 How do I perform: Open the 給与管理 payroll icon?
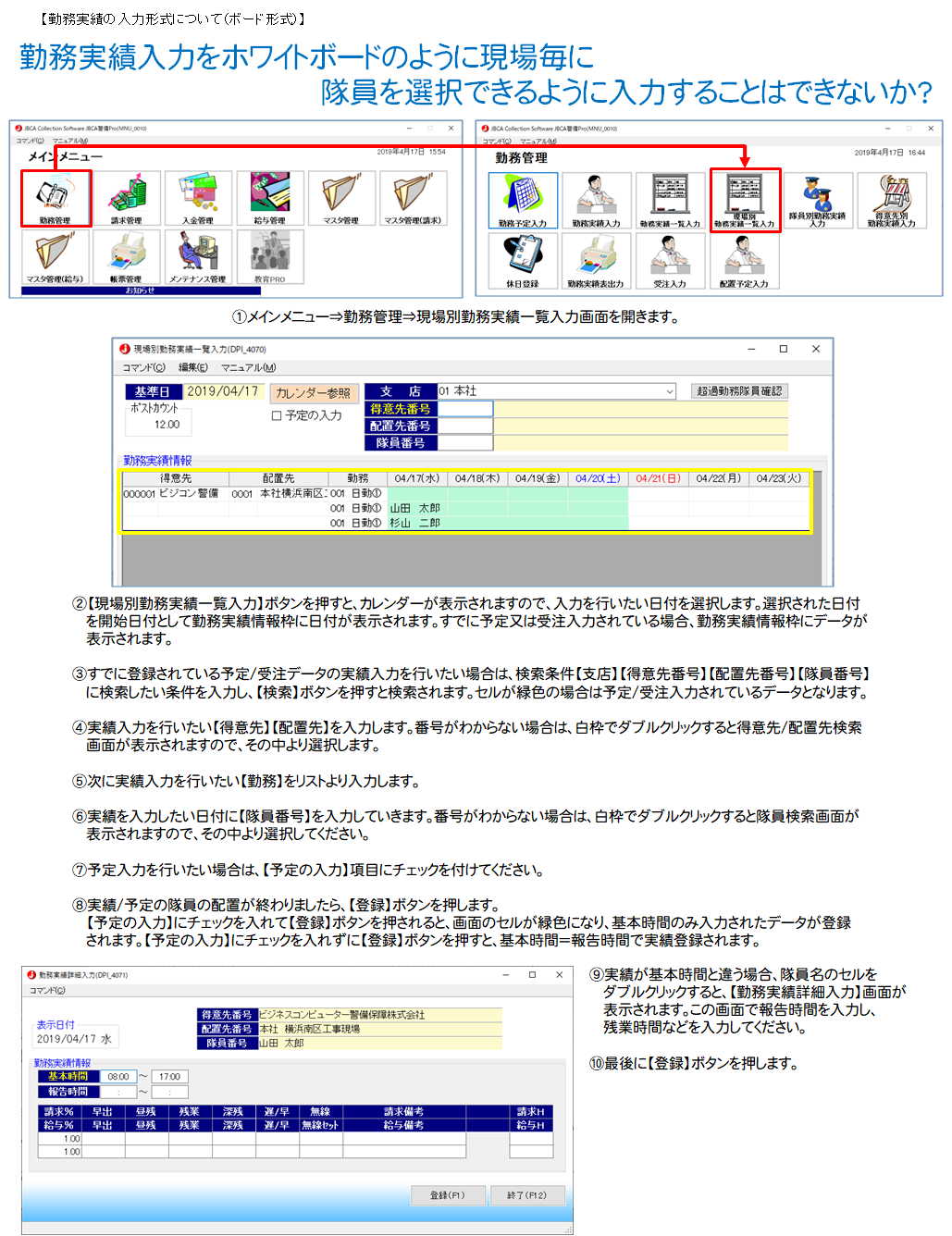click(x=269, y=197)
